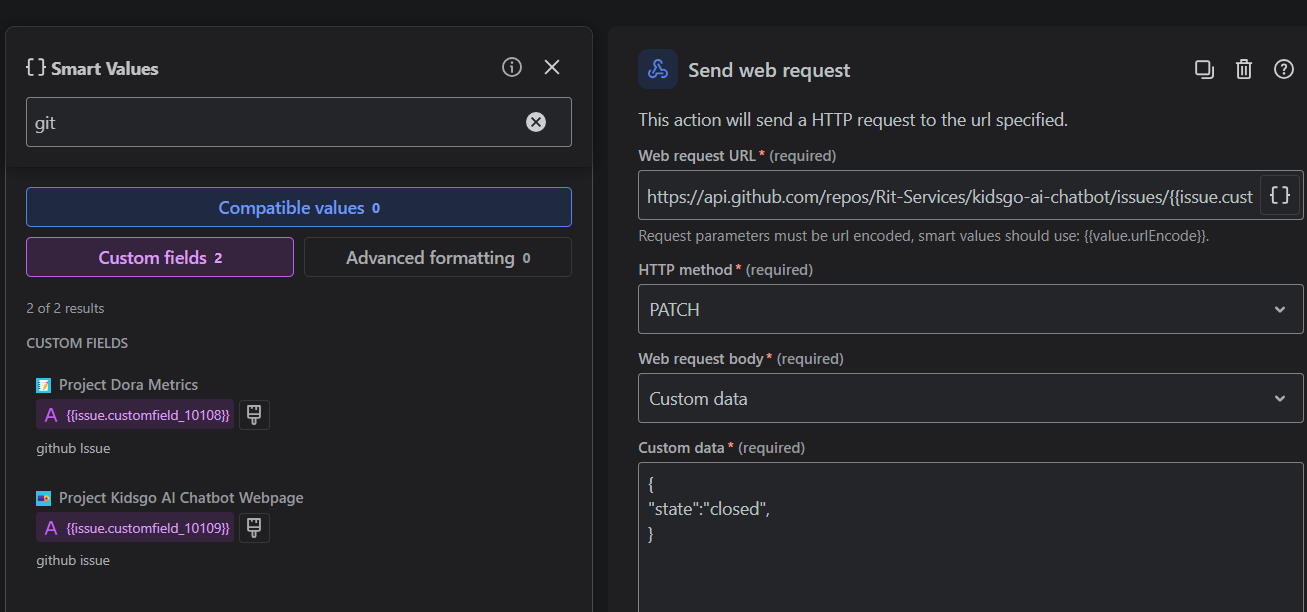Close the Smart Values panel
The height and width of the screenshot is (612, 1307).
click(x=552, y=67)
